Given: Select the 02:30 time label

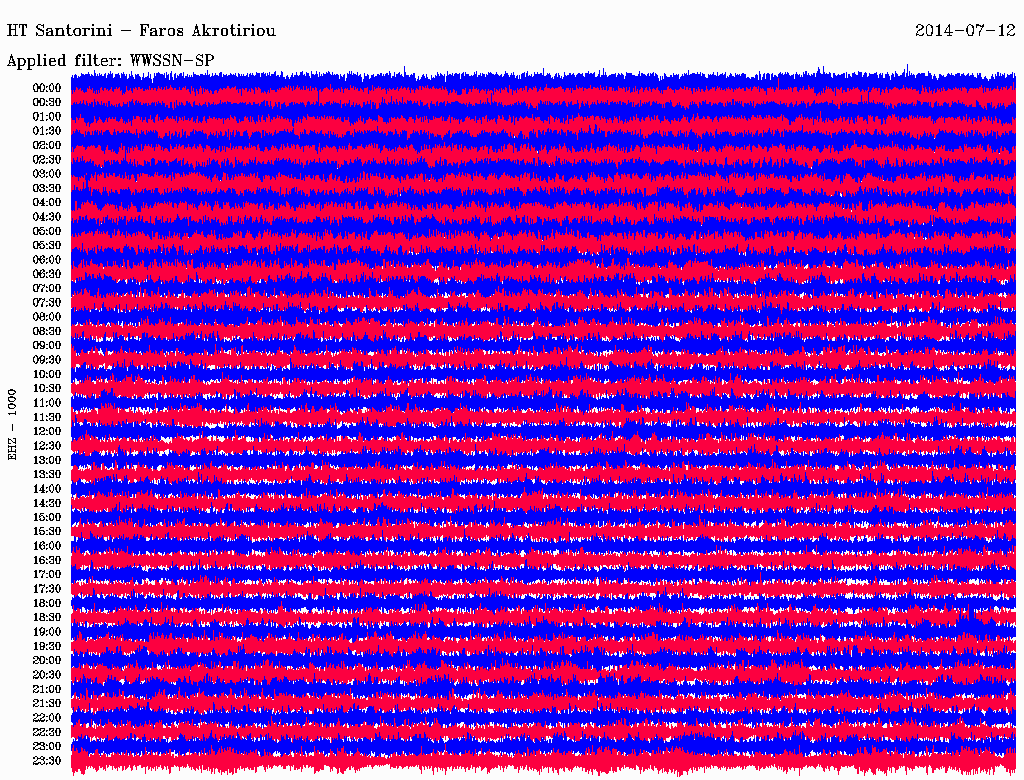Looking at the screenshot, I should click(x=47, y=159).
